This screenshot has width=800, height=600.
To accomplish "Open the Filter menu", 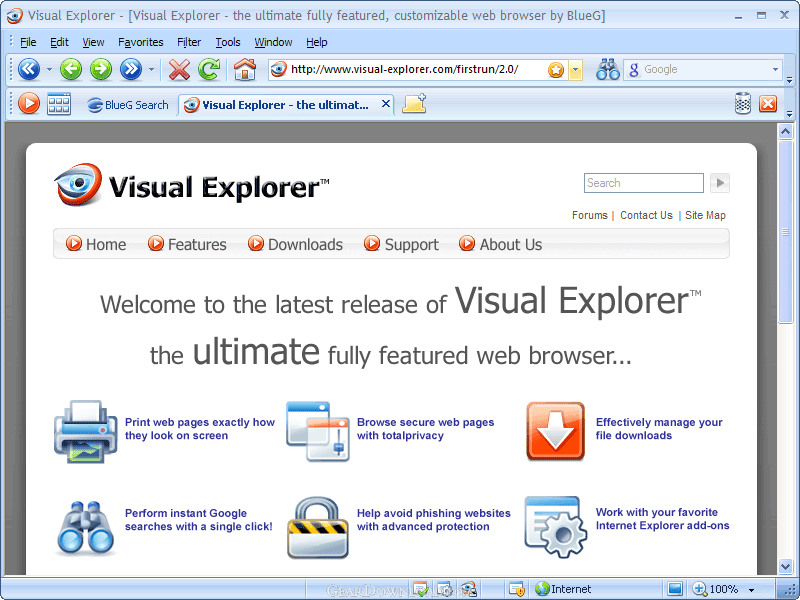I will point(189,42).
